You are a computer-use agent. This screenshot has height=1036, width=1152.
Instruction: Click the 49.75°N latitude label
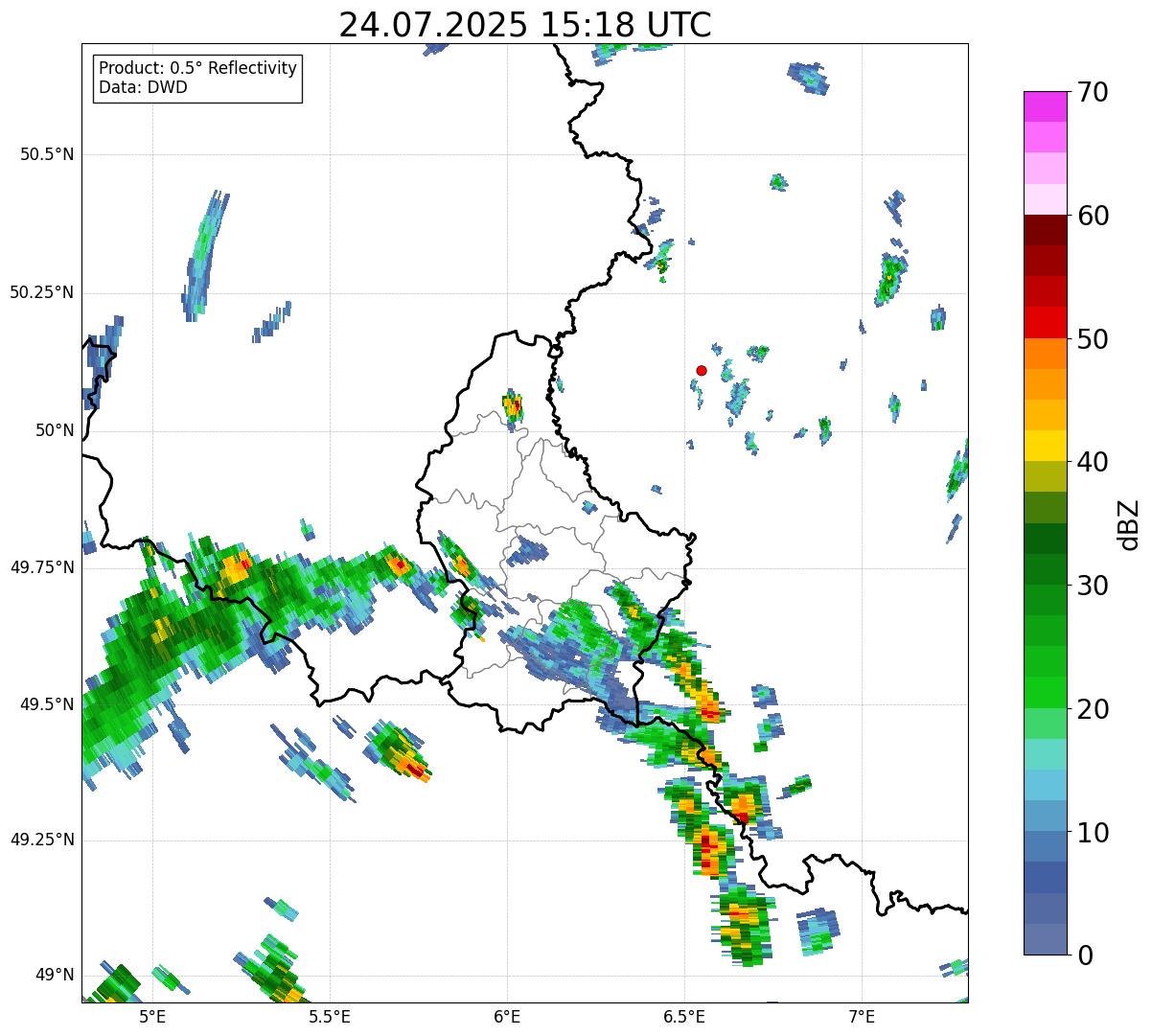click(42, 567)
